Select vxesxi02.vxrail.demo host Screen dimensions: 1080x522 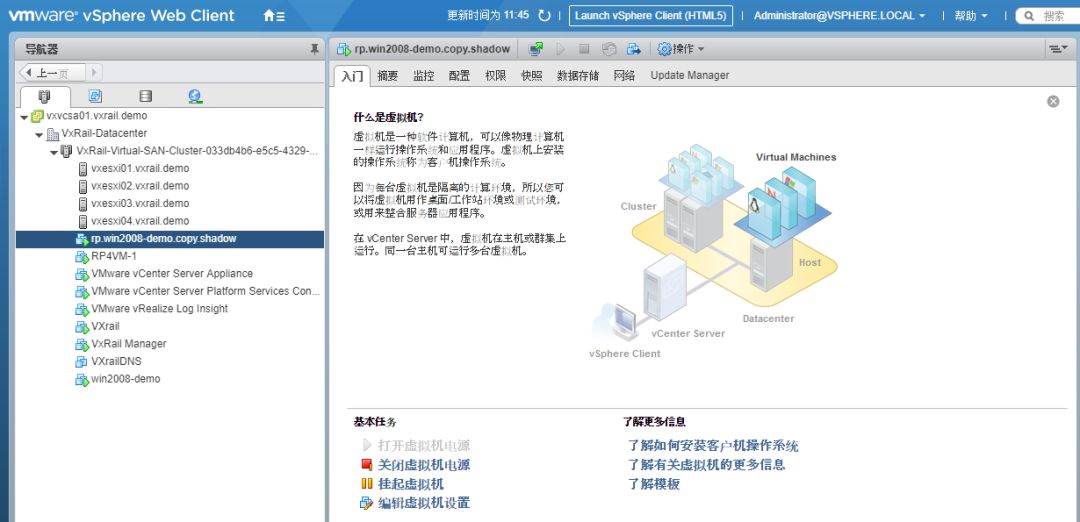pos(140,186)
